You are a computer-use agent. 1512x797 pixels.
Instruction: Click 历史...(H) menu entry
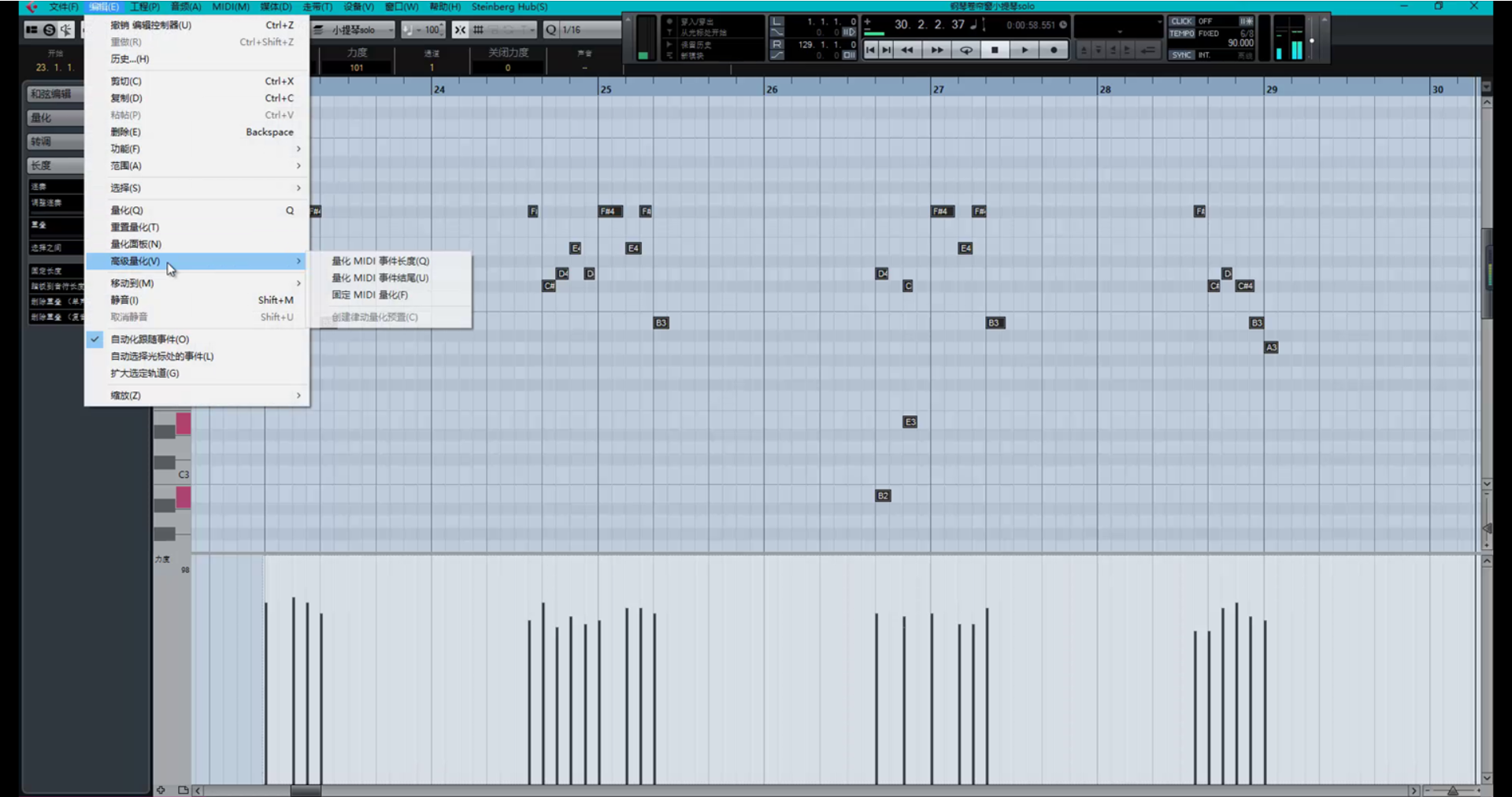coord(197,59)
